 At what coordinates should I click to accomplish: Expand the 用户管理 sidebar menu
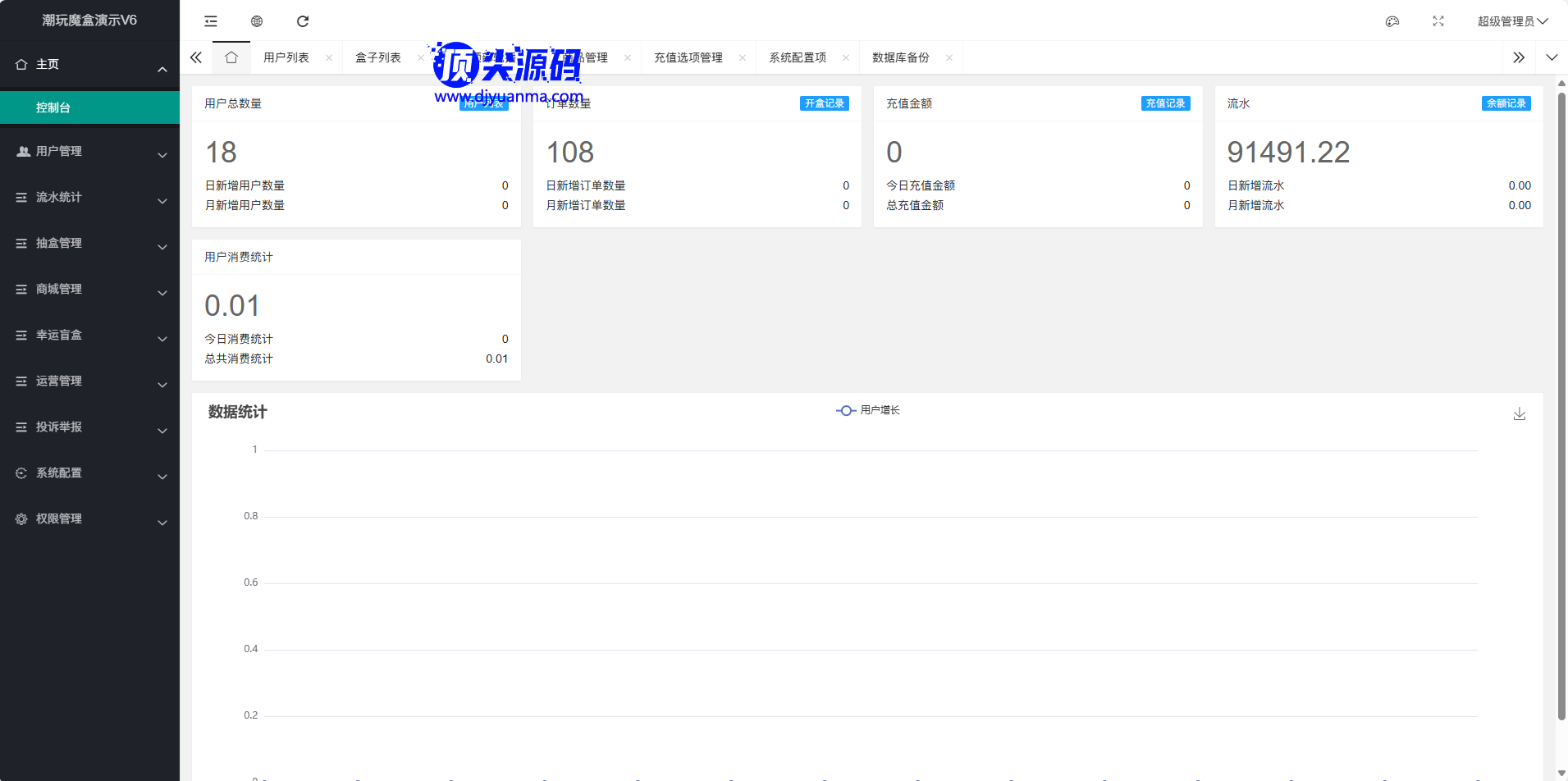90,152
